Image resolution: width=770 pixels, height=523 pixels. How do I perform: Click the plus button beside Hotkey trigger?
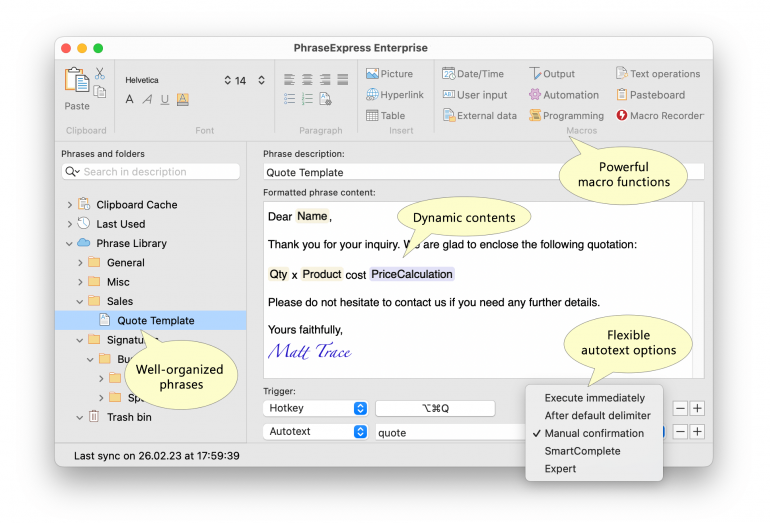tap(697, 408)
